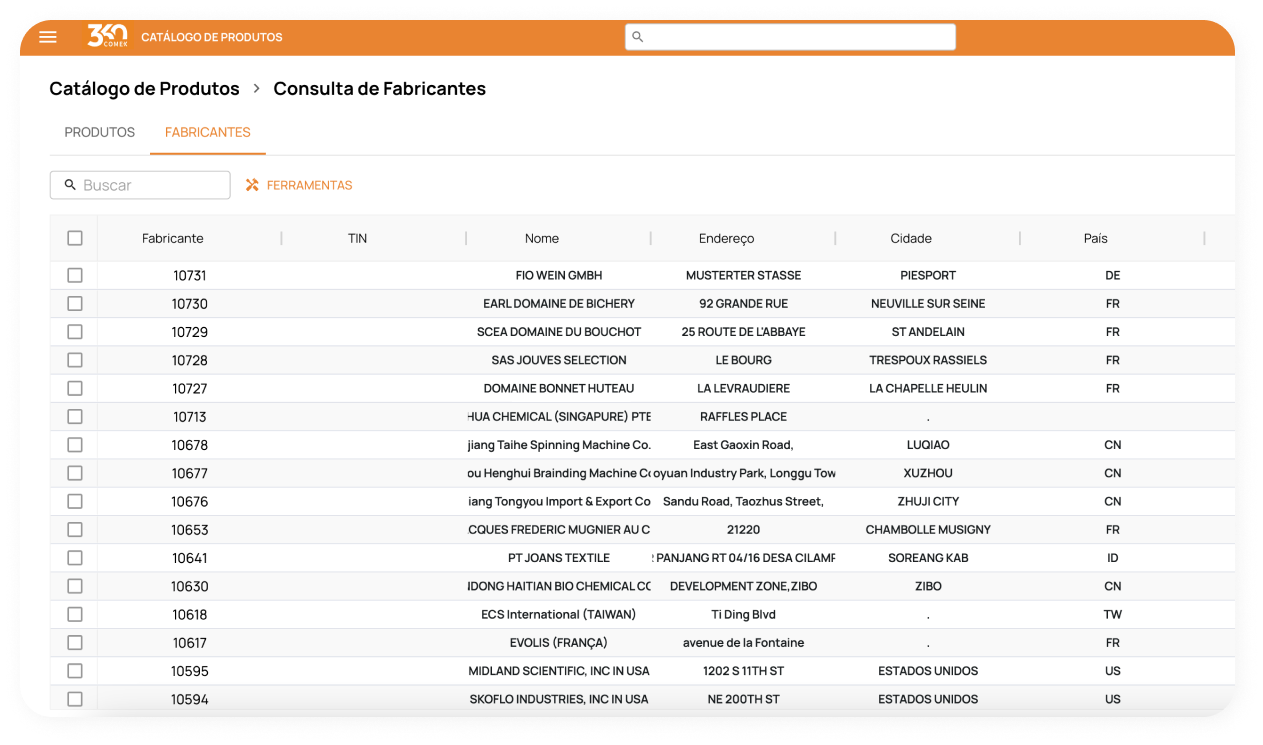Check the box for manufacturer 10731

click(75, 275)
